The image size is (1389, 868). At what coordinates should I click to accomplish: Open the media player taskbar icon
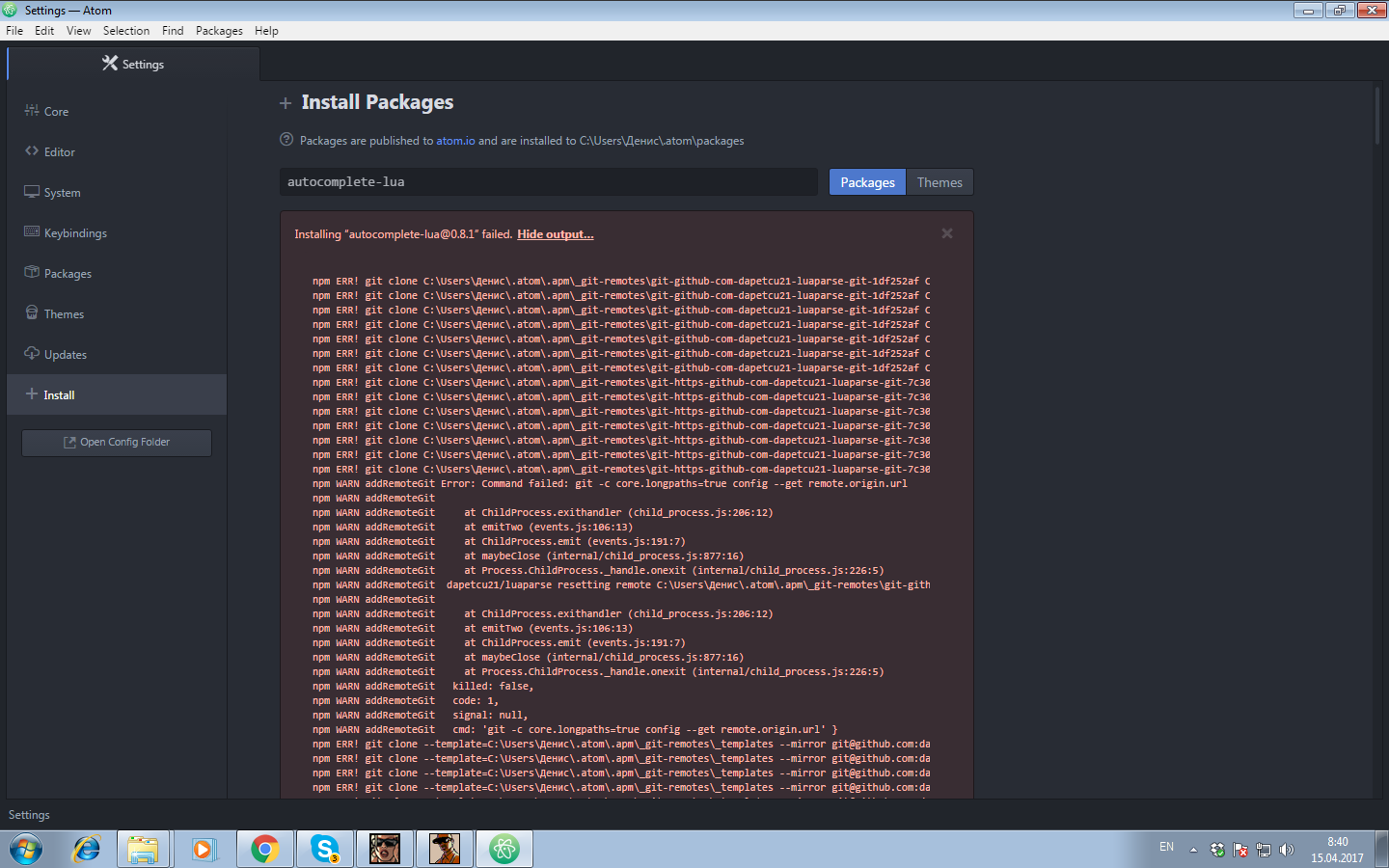click(x=203, y=850)
